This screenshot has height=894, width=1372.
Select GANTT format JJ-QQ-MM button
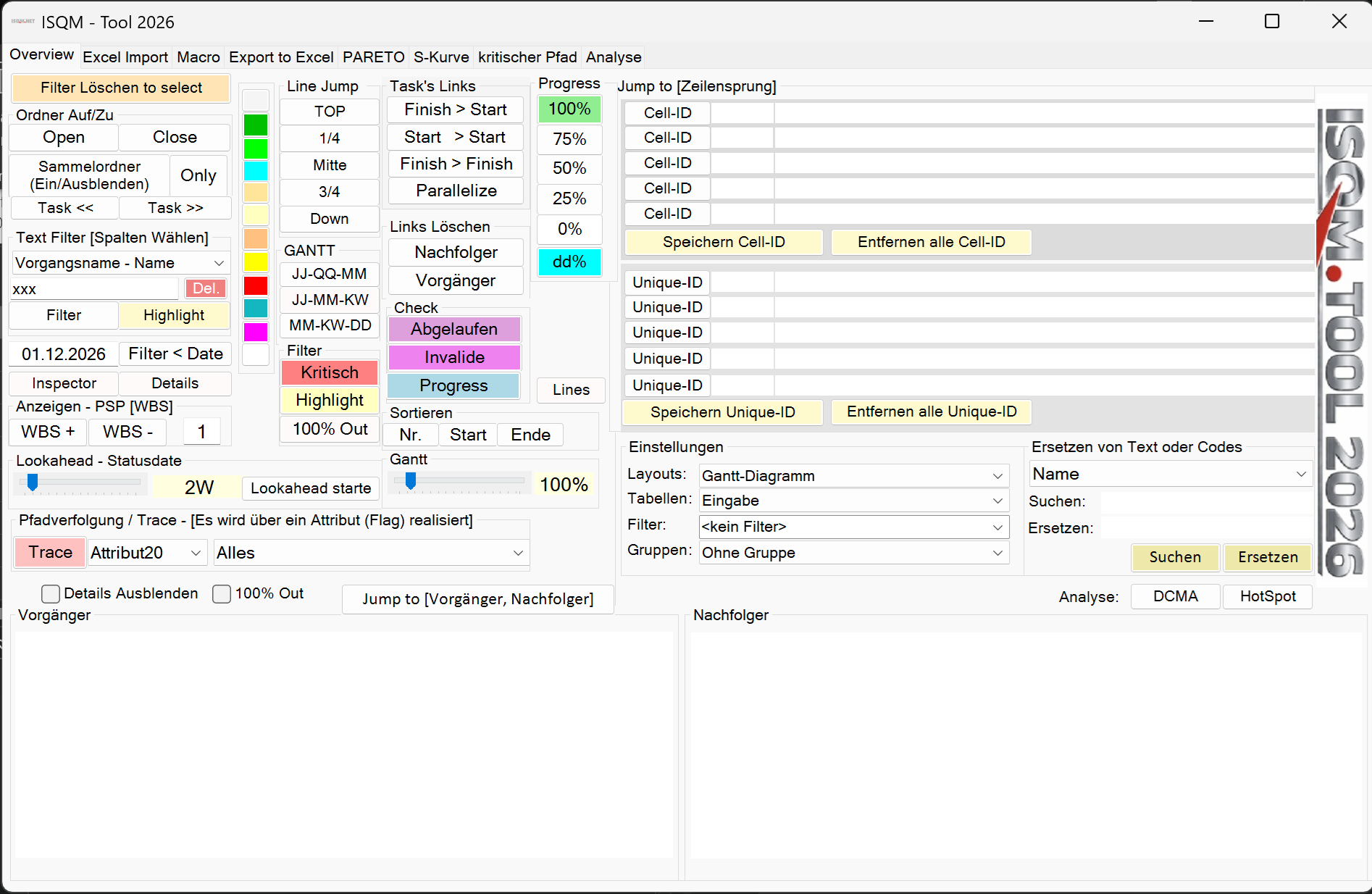coord(330,274)
